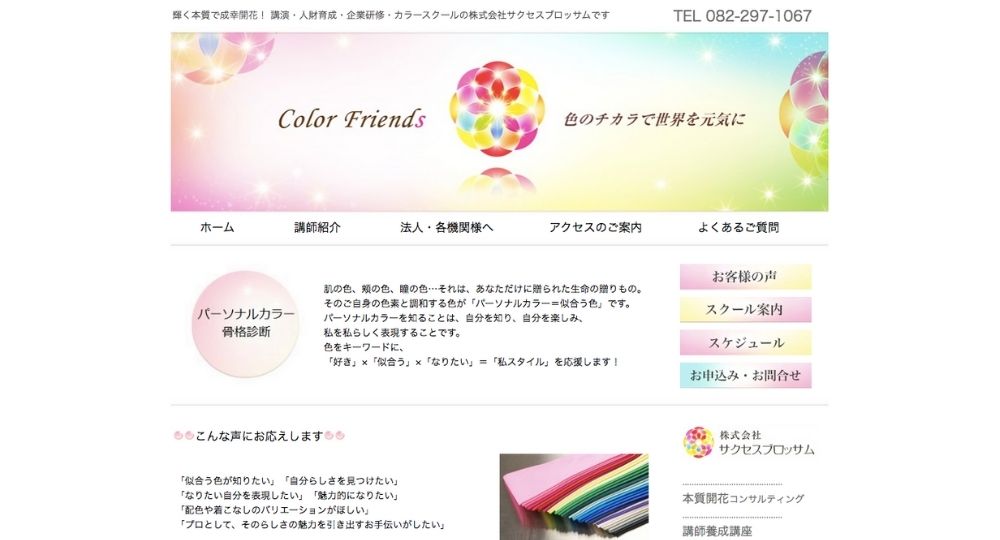
Task: Click the Color Friends flower logo in banner
Action: 497,109
